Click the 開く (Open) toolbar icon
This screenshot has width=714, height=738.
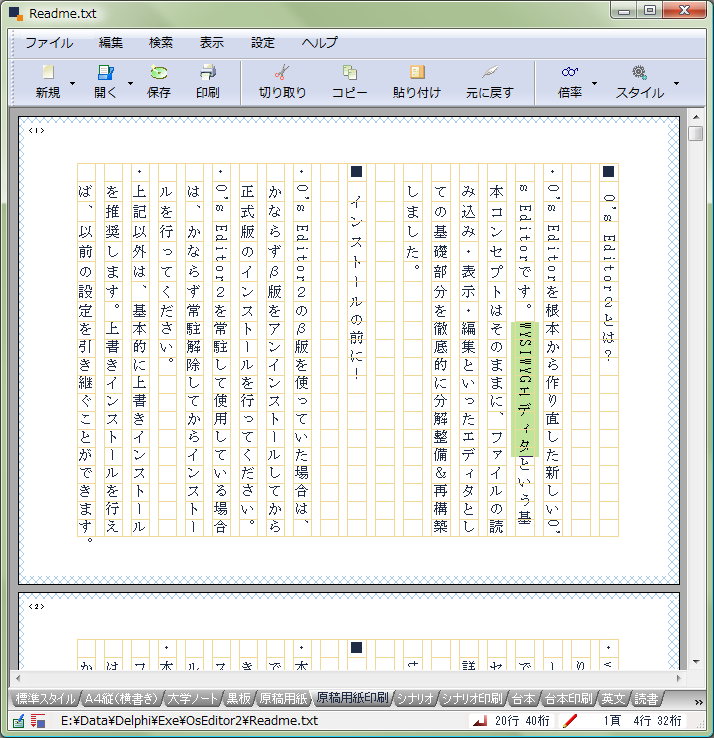point(105,72)
